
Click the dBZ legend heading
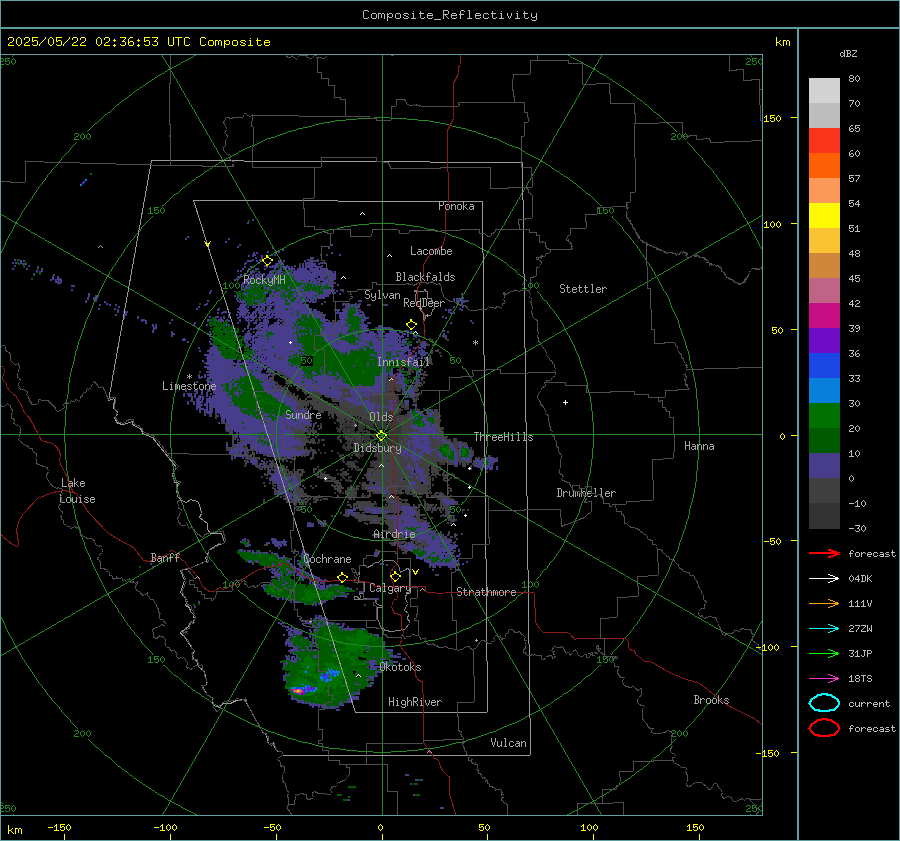tap(848, 53)
